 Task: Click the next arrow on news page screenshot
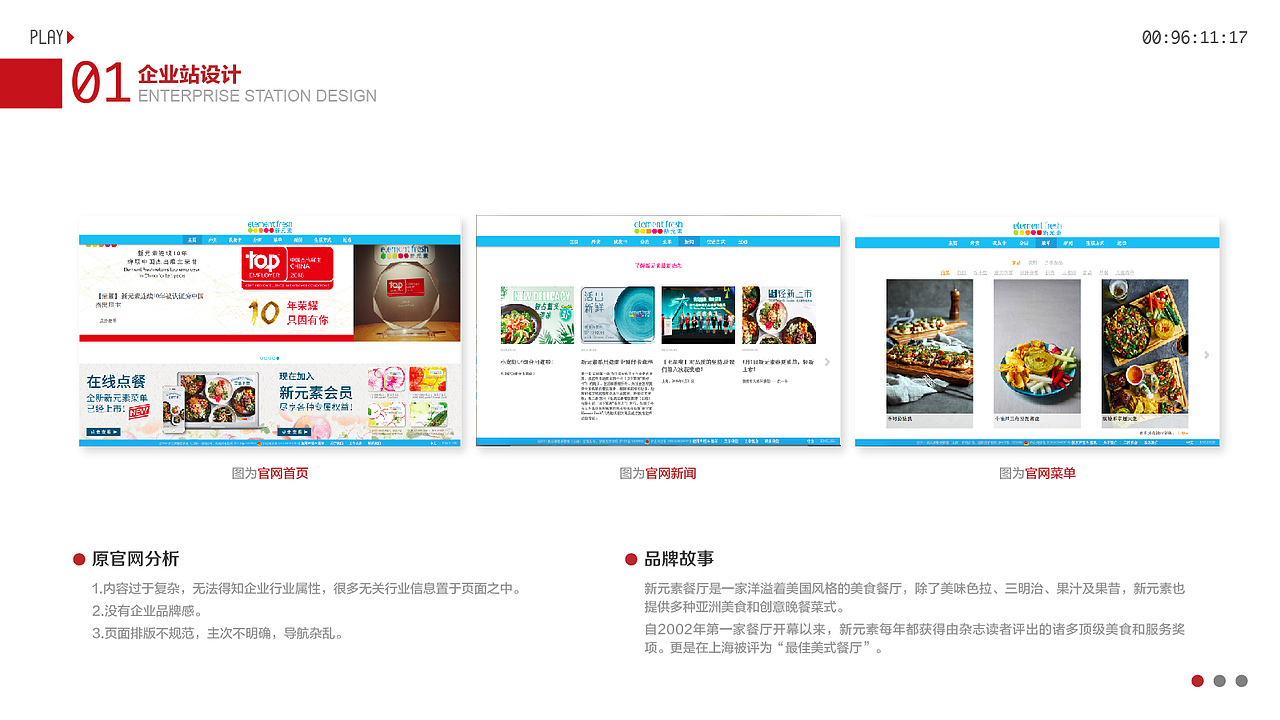(827, 362)
